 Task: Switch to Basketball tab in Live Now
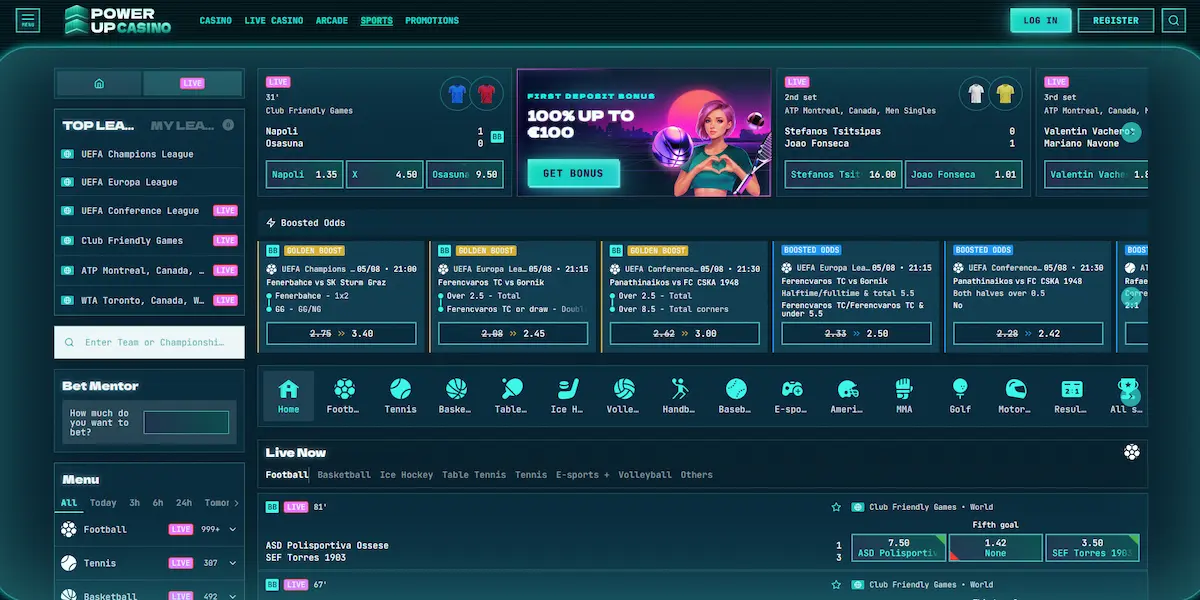[x=344, y=475]
